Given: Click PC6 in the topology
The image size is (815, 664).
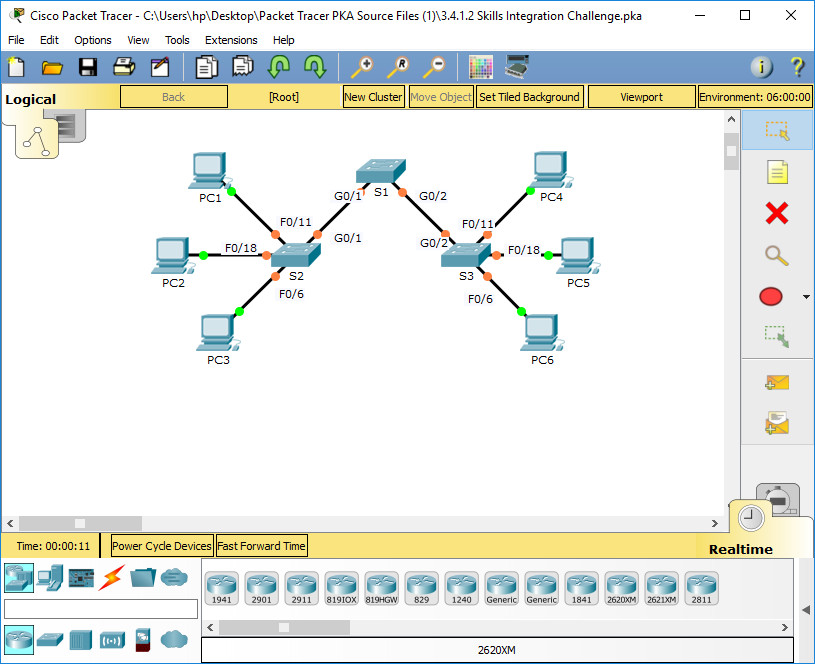Looking at the screenshot, I should (542, 333).
